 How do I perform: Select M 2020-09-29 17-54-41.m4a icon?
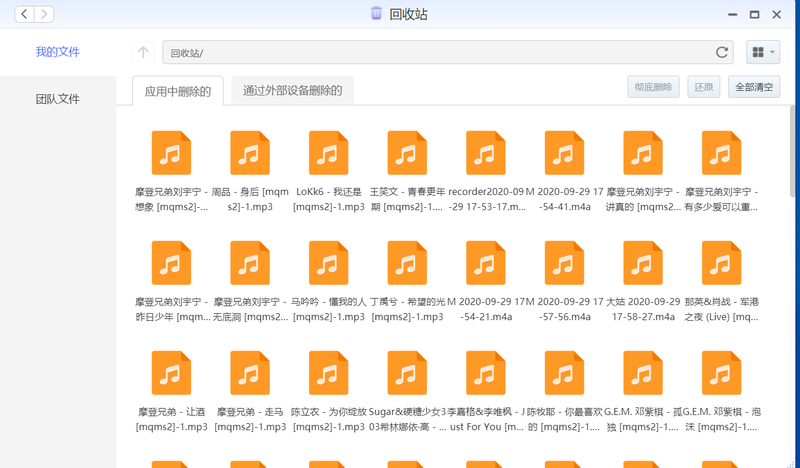[x=564, y=153]
